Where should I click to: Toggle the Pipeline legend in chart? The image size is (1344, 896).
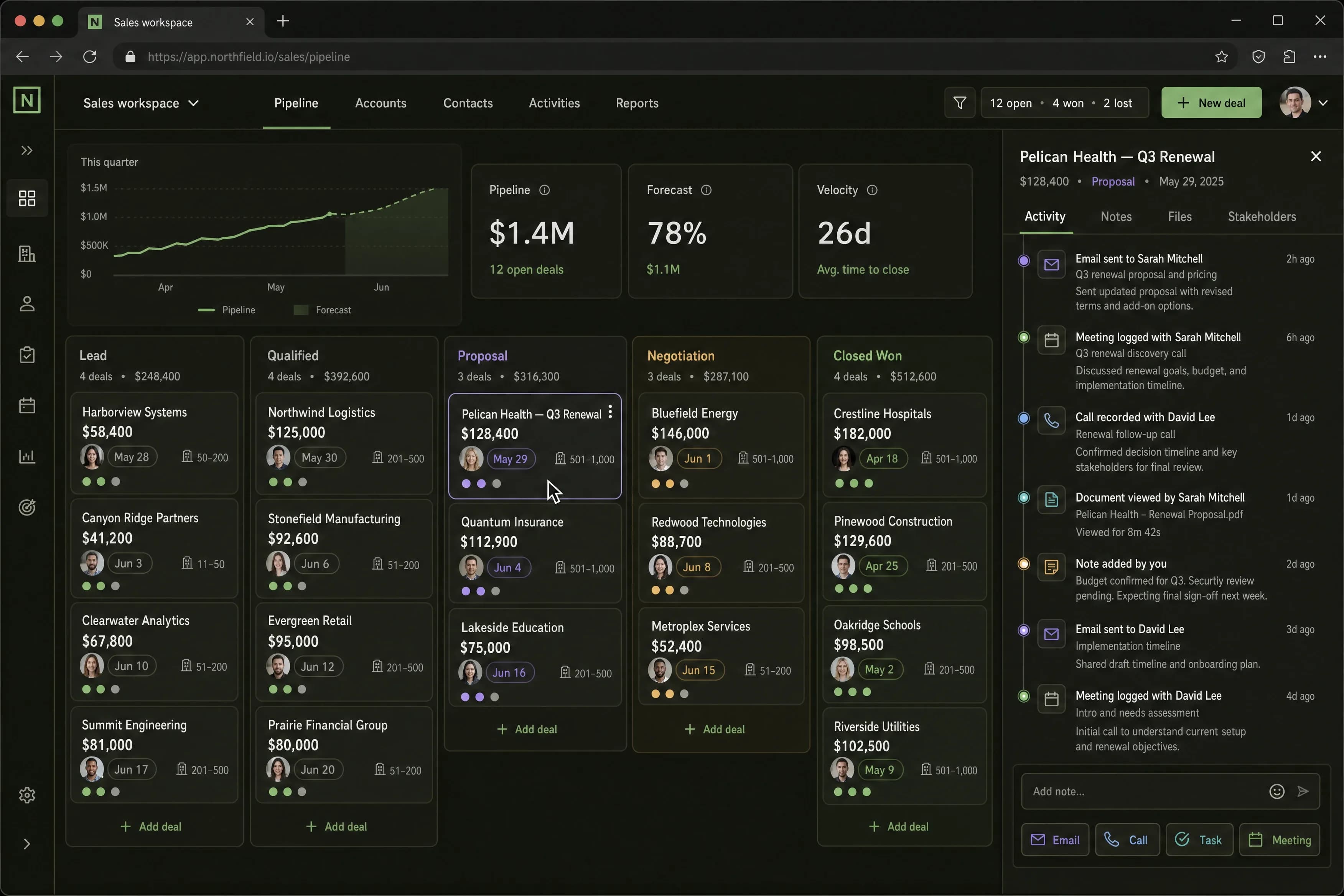(x=227, y=310)
